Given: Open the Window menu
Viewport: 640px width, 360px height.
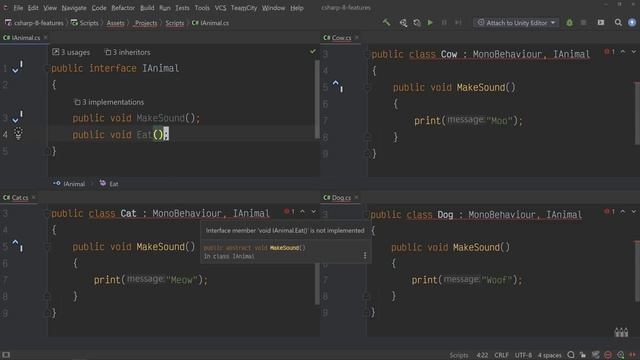Looking at the screenshot, I should (273, 8).
